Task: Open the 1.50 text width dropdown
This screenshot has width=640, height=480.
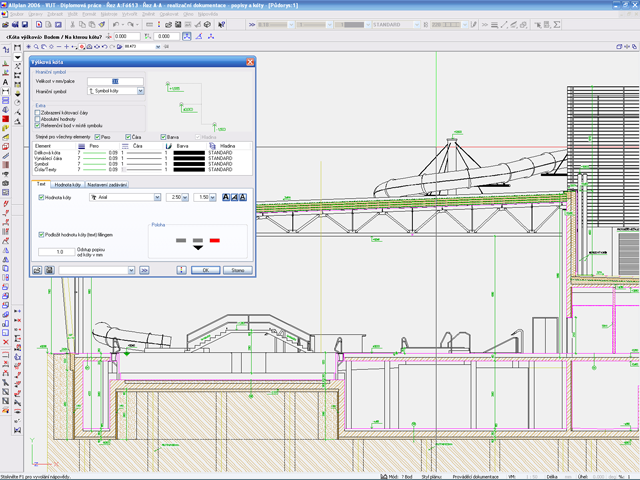Action: click(x=213, y=198)
